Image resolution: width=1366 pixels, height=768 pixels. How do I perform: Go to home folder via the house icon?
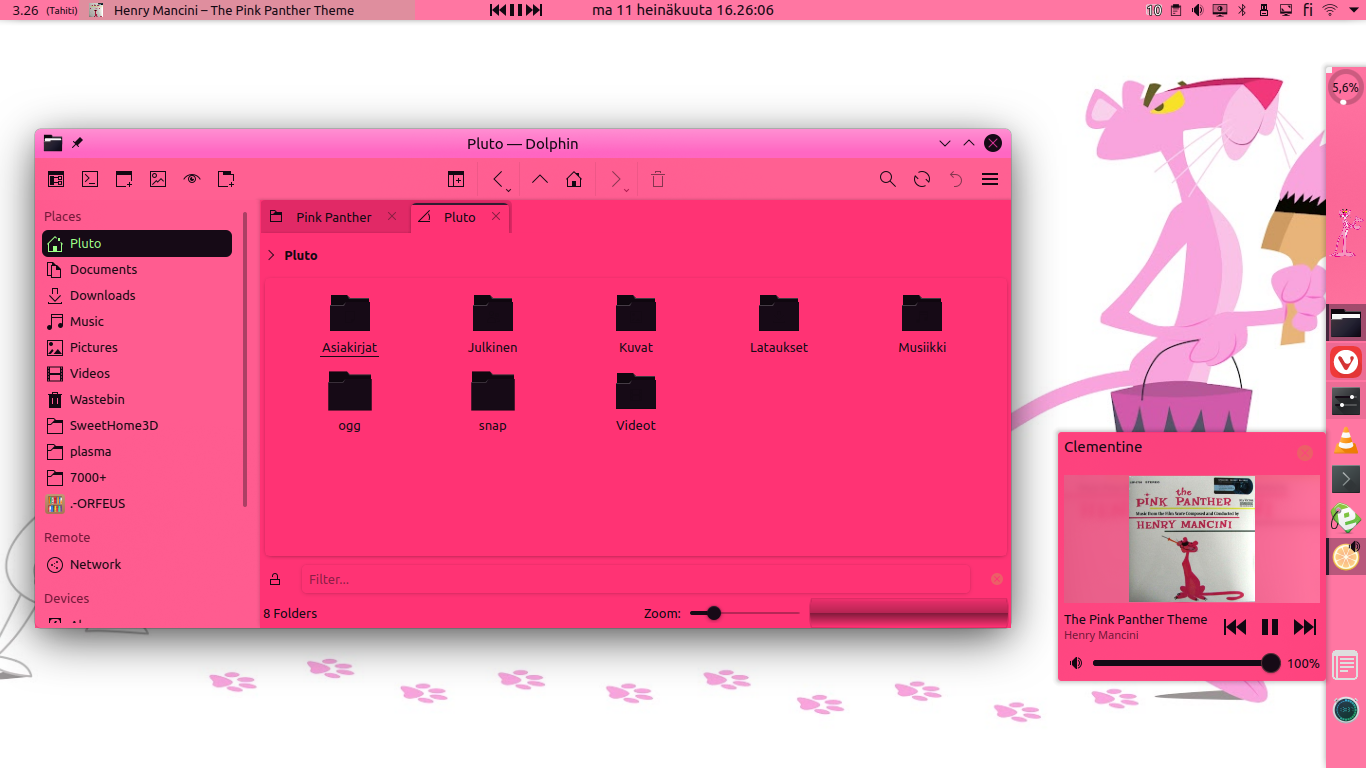pos(574,179)
